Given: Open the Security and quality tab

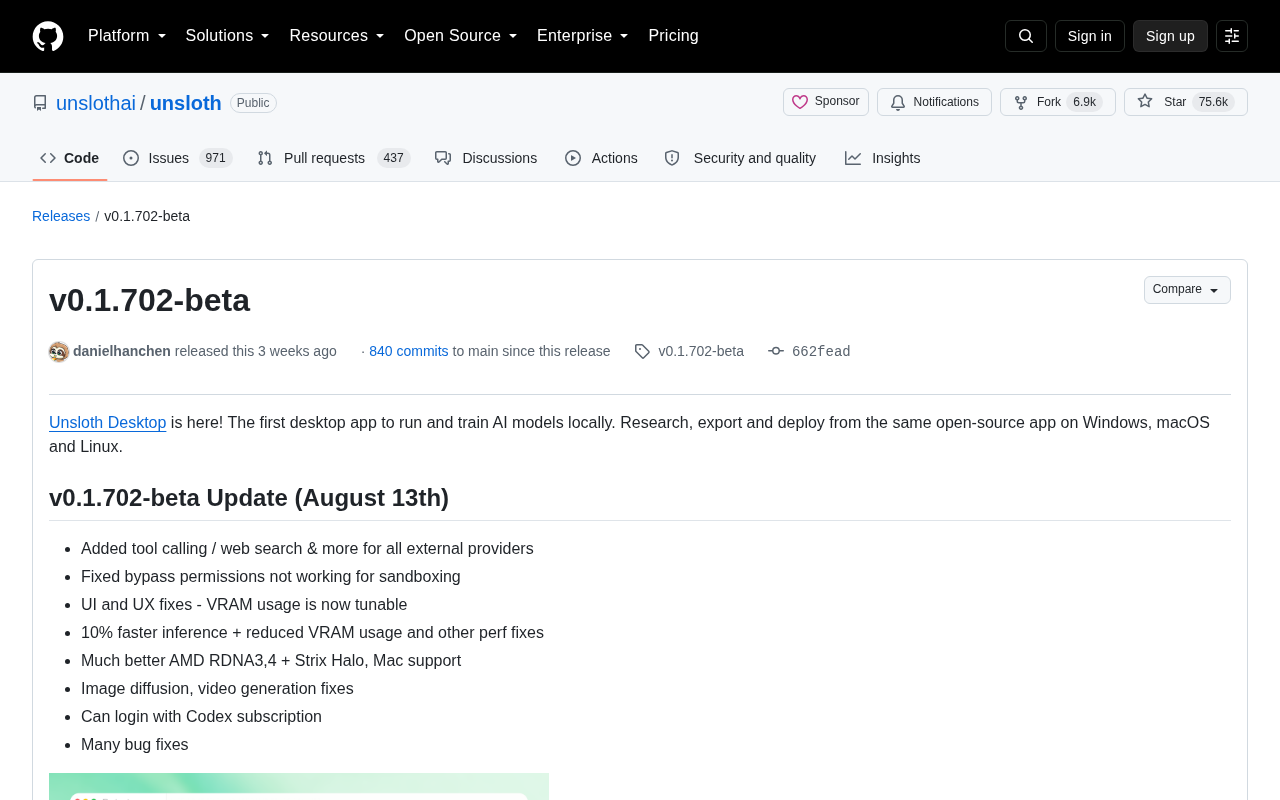Looking at the screenshot, I should (740, 158).
